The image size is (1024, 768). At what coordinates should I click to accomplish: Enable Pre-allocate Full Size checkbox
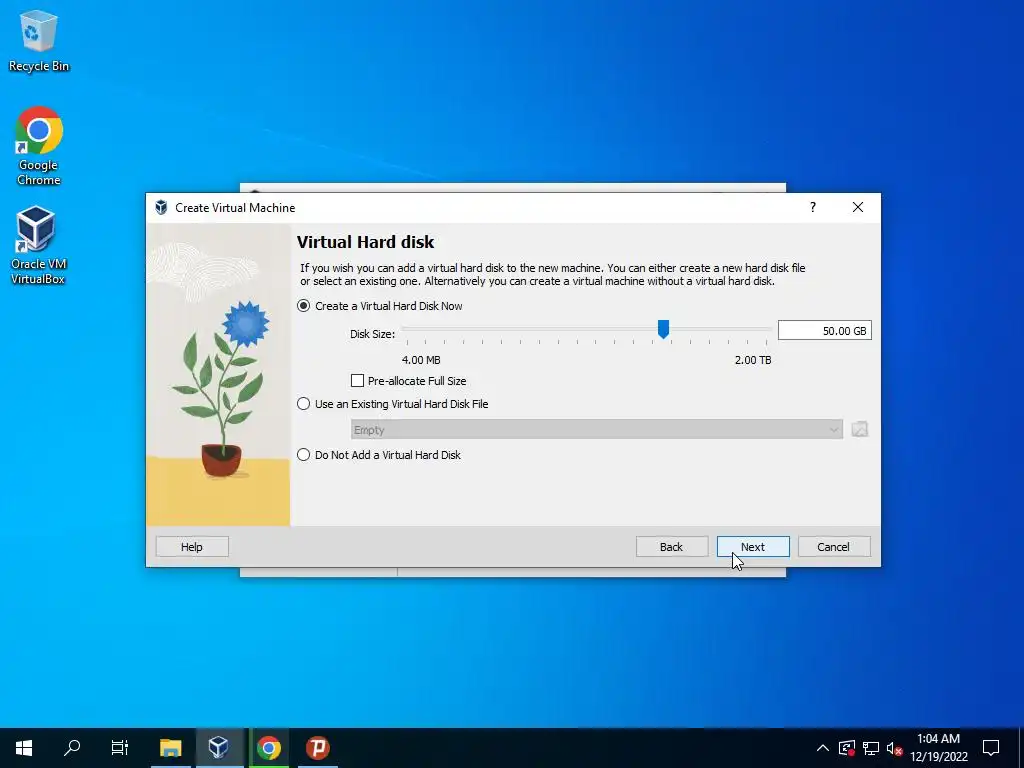coord(357,381)
